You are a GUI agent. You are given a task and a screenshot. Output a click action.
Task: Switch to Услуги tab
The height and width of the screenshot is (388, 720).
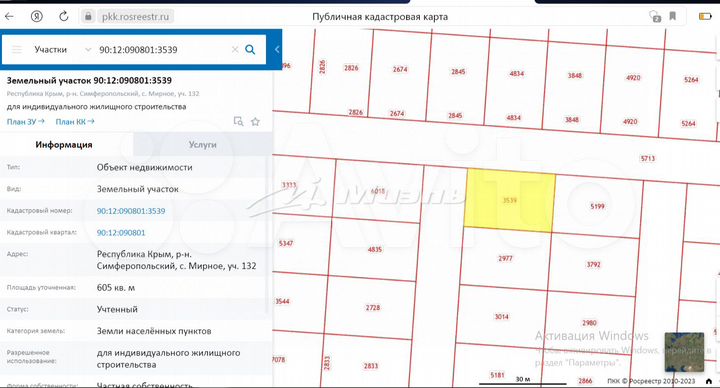pos(202,145)
